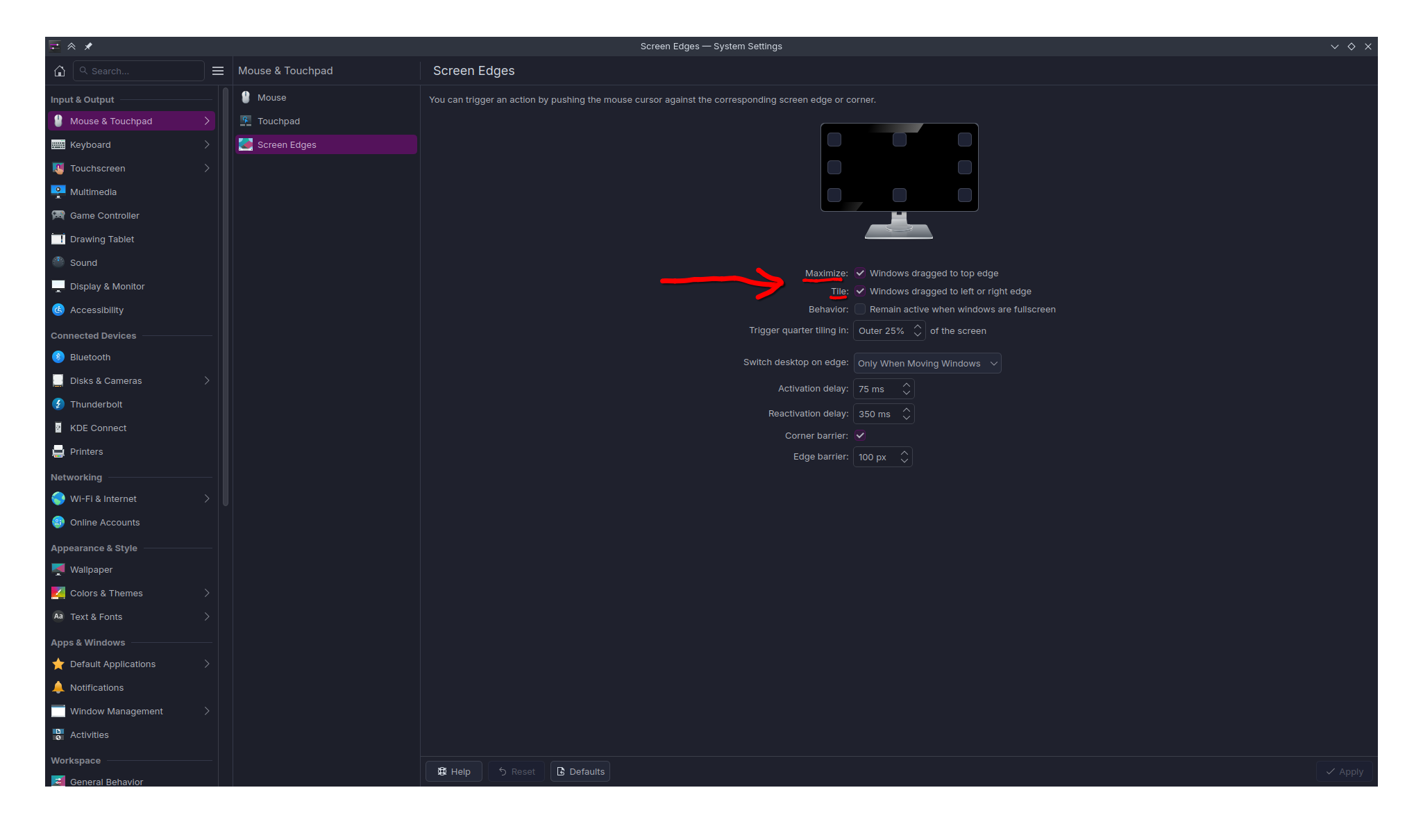Screen dimensions: 1423x840
Task: Click the Sound icon
Action: click(x=58, y=262)
